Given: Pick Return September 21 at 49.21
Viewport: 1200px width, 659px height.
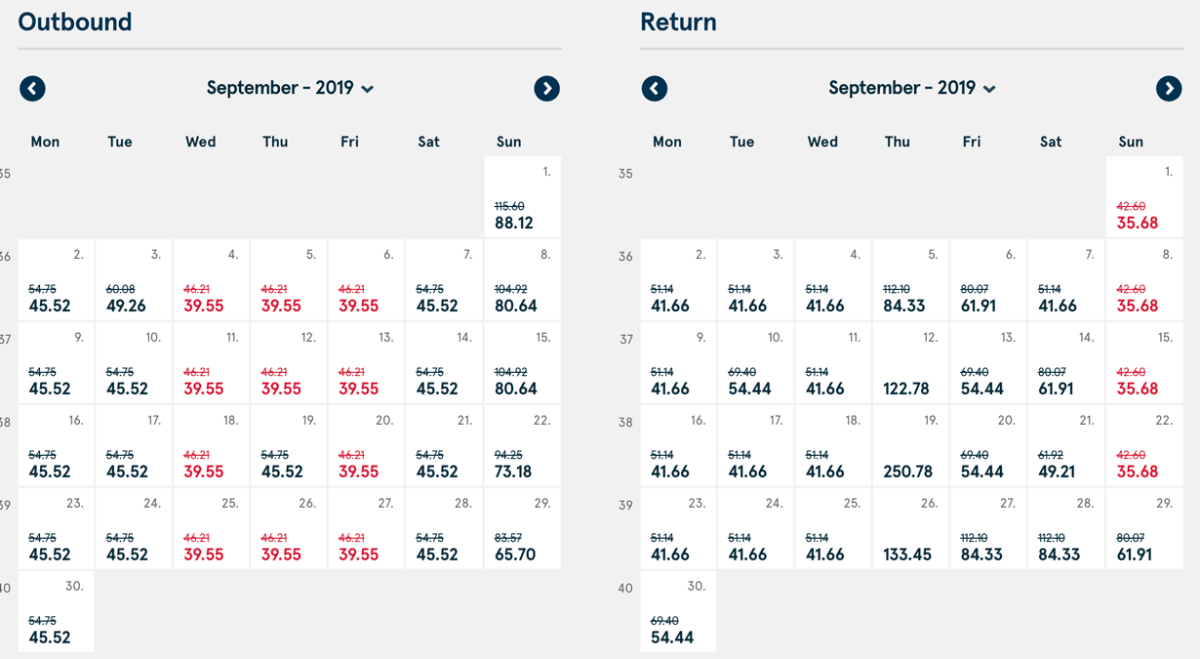Looking at the screenshot, I should (x=1066, y=447).
